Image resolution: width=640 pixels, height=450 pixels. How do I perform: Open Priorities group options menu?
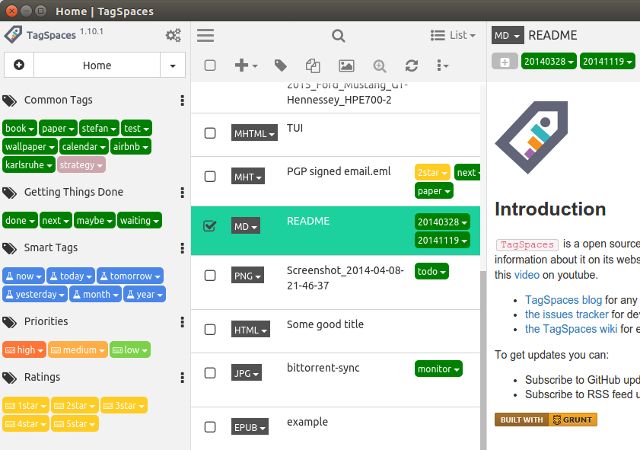pos(182,322)
